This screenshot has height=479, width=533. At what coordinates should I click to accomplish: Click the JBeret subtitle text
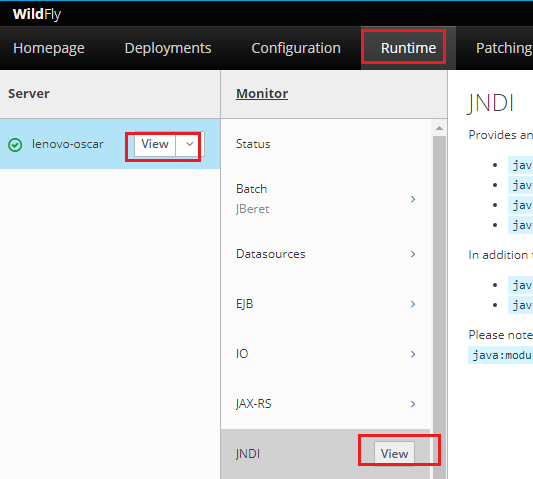[253, 209]
